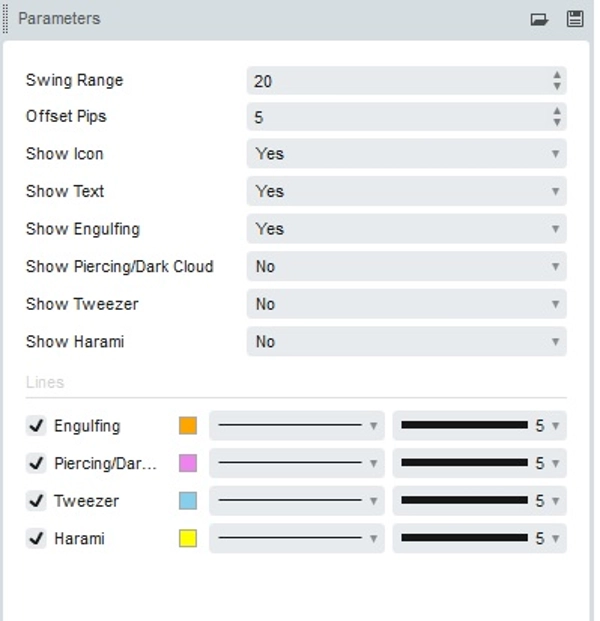
Task: Toggle the Tweezer line checkbox
Action: coord(36,501)
